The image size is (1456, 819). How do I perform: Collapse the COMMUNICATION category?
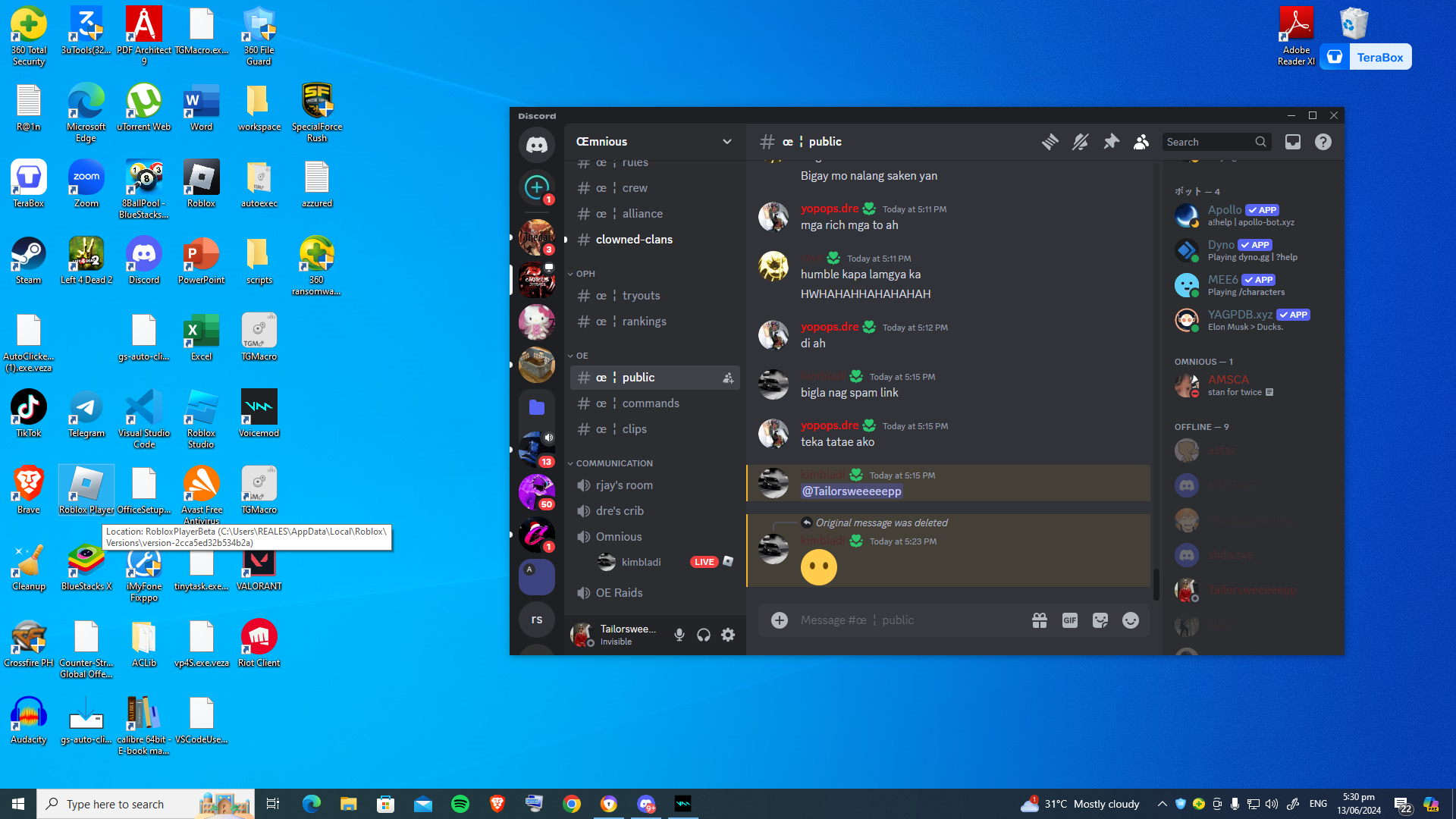click(613, 463)
